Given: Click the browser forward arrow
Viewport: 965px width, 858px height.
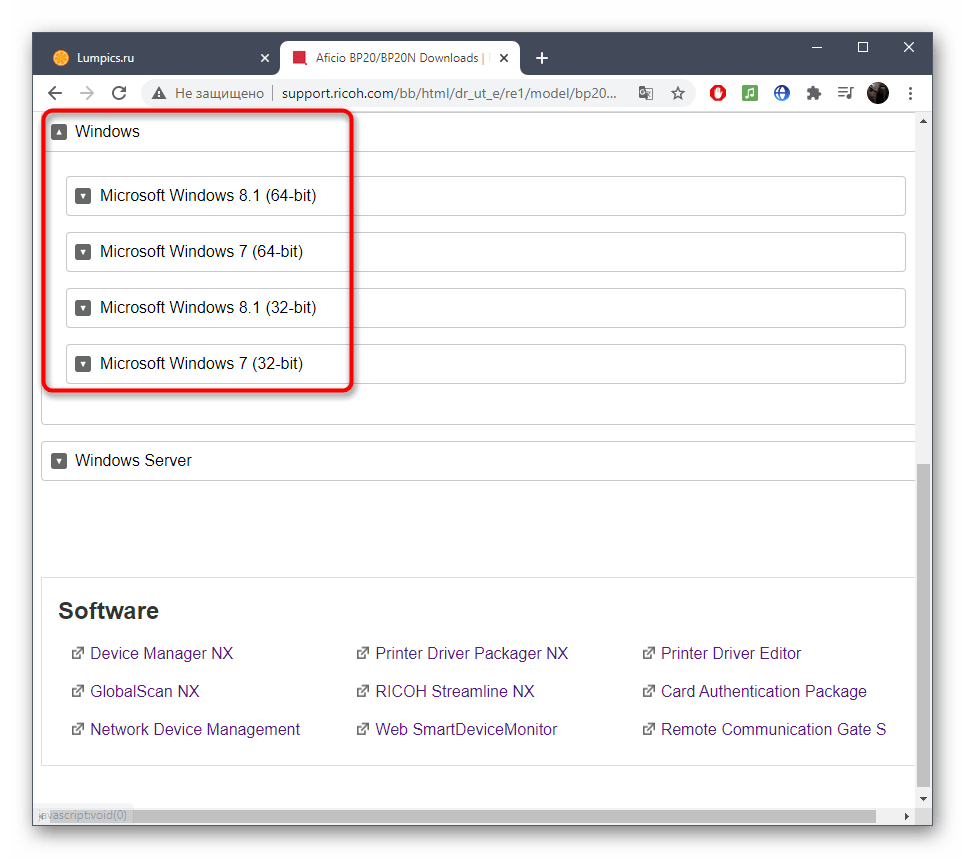Looking at the screenshot, I should pyautogui.click(x=87, y=93).
